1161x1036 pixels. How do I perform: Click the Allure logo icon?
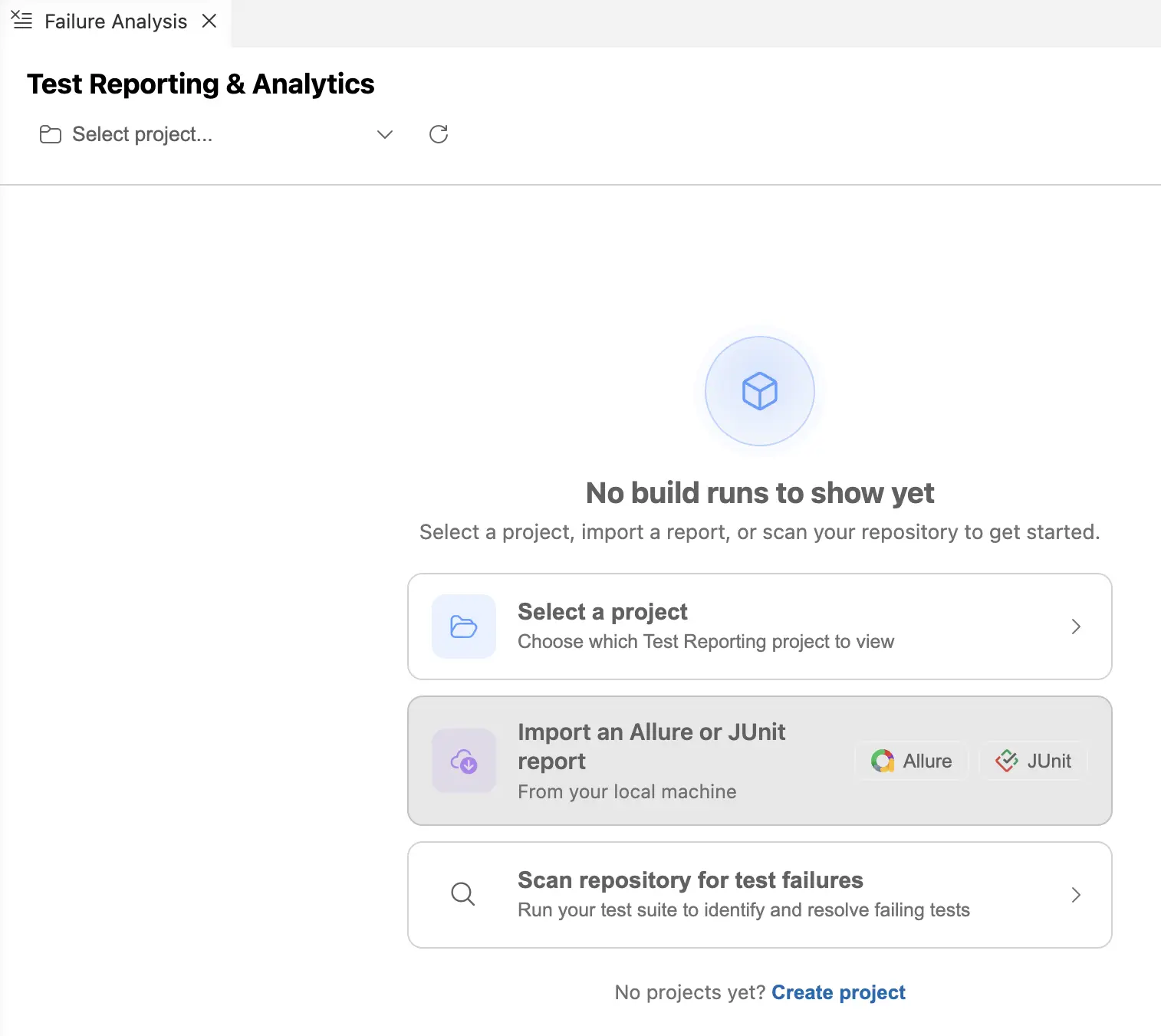tap(883, 761)
